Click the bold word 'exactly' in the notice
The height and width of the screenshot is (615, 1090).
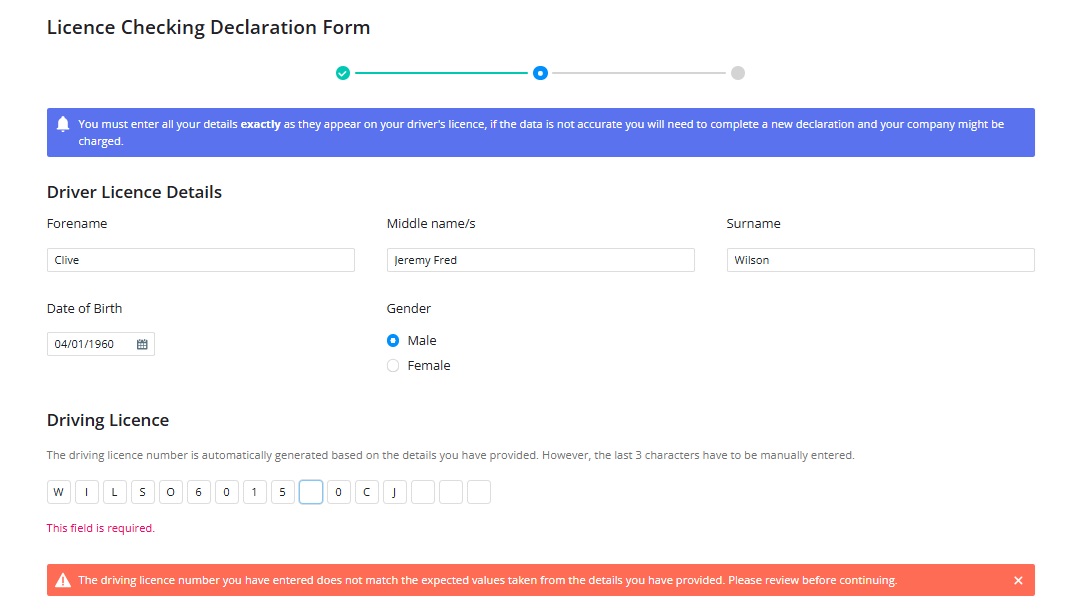click(261, 124)
